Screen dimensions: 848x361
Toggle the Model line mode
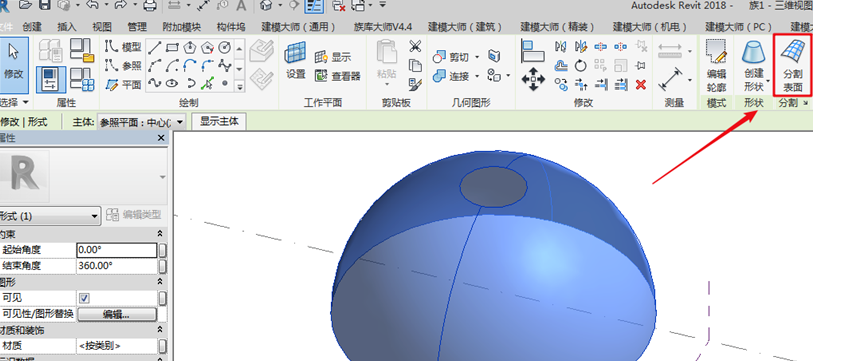[124, 47]
